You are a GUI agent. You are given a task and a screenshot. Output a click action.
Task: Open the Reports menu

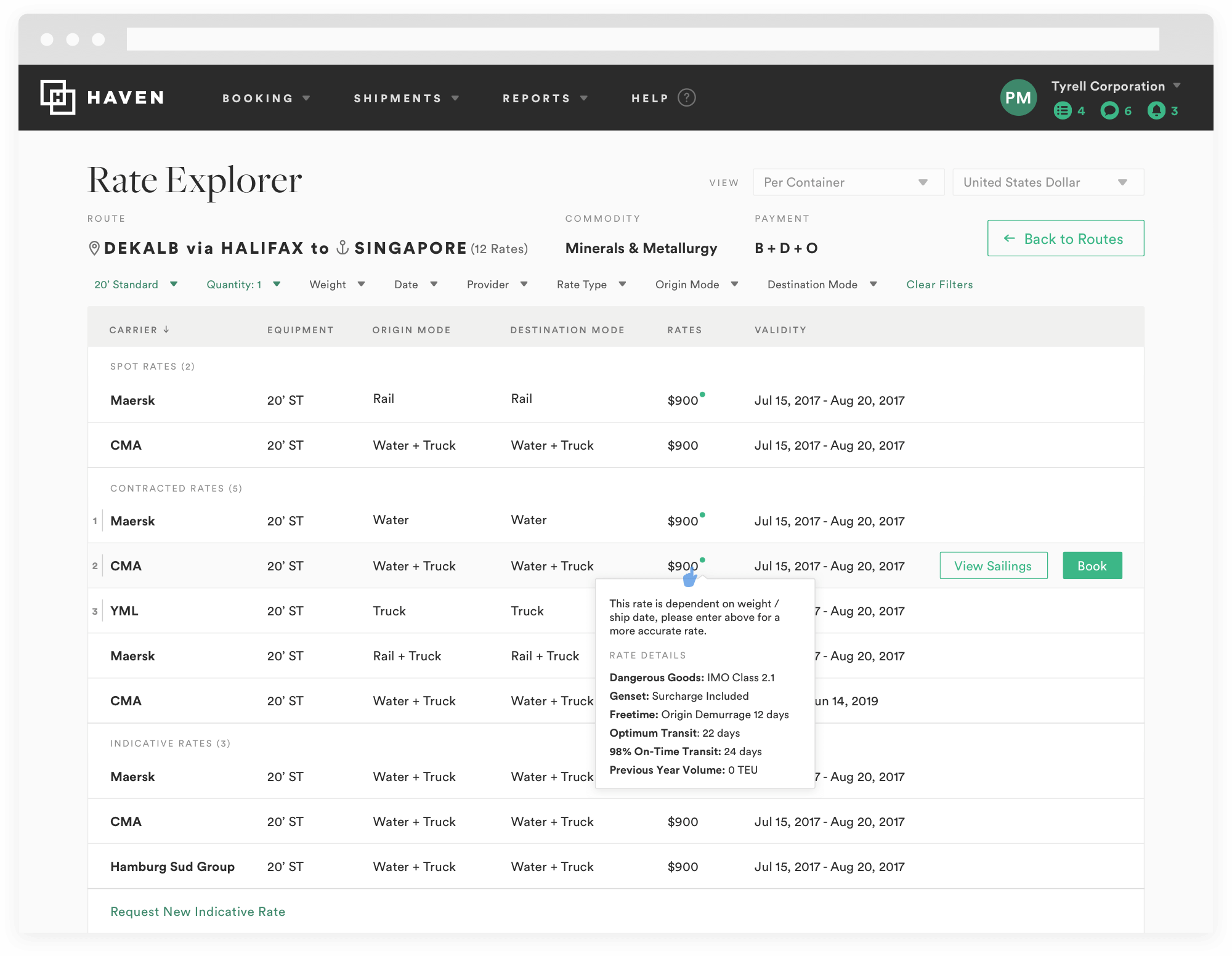coord(545,99)
